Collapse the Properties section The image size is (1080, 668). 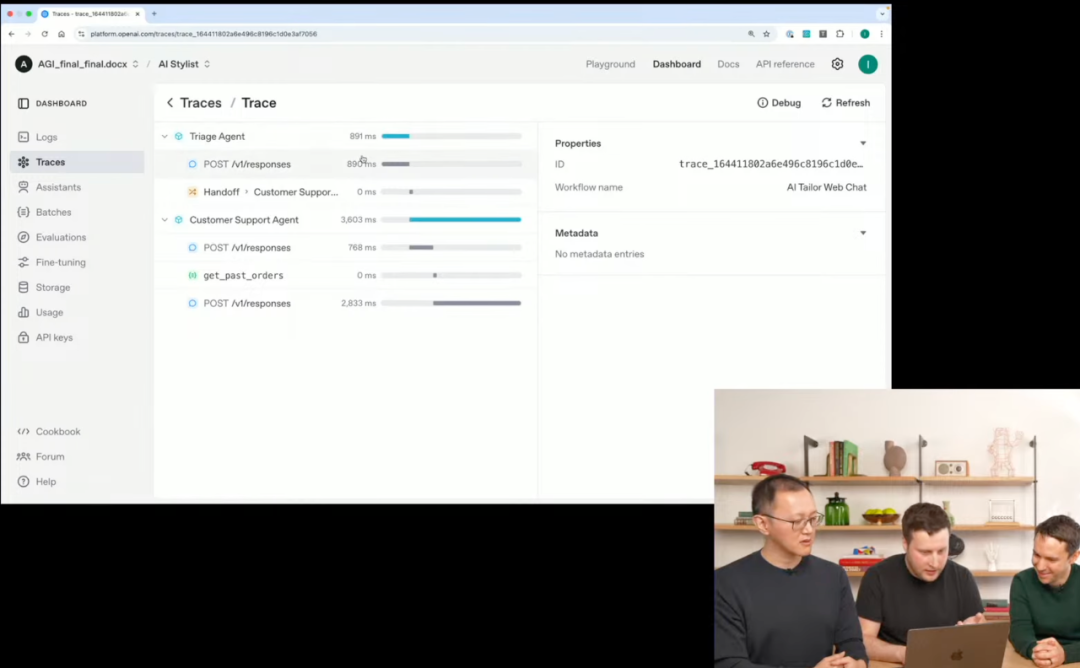(x=863, y=143)
